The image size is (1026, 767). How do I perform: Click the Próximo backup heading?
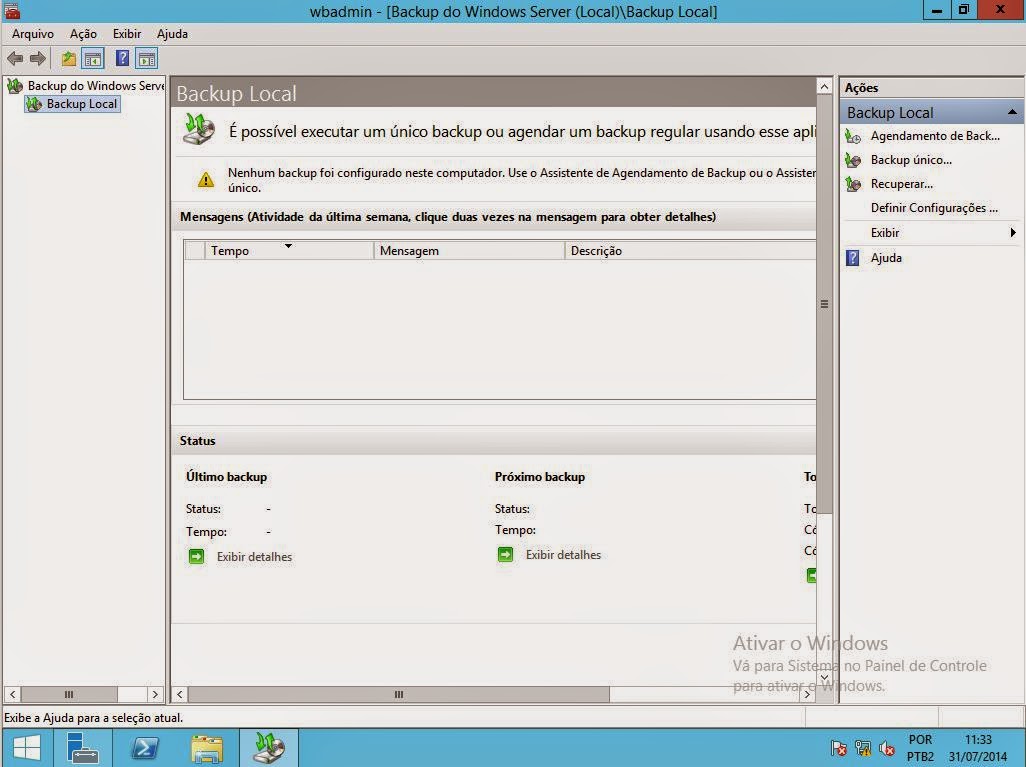tap(540, 477)
